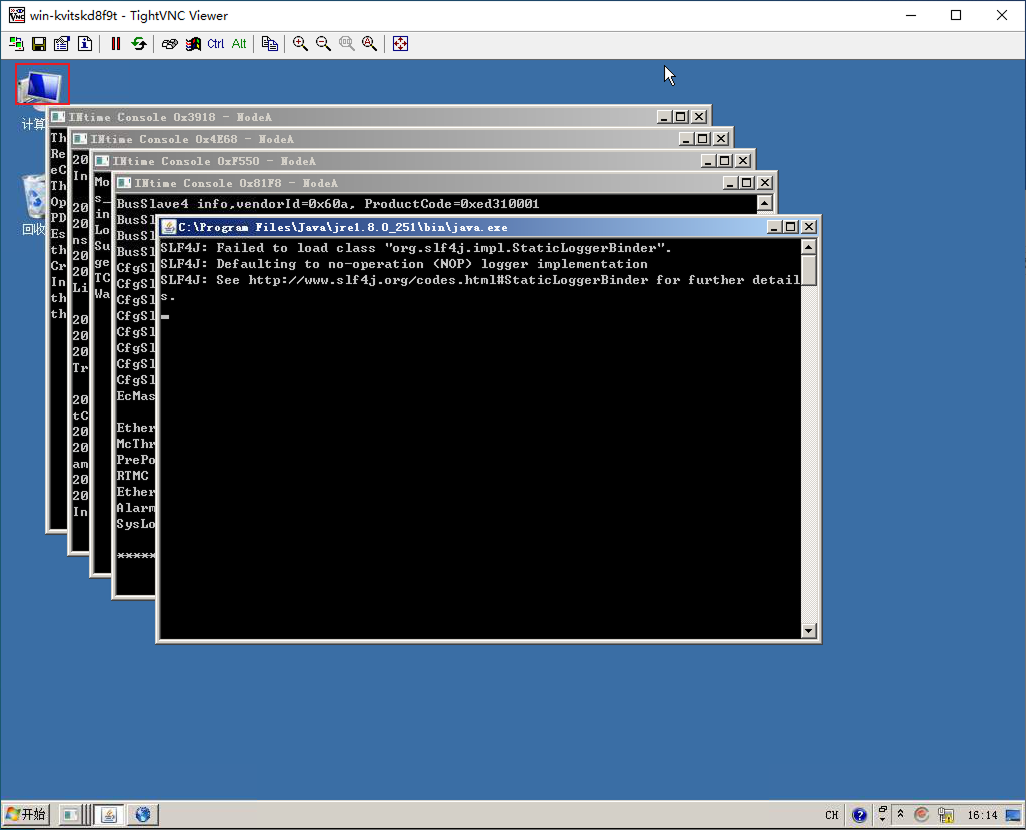Toggle the Ctrl key in the toolbar
This screenshot has width=1026, height=830.
[215, 44]
